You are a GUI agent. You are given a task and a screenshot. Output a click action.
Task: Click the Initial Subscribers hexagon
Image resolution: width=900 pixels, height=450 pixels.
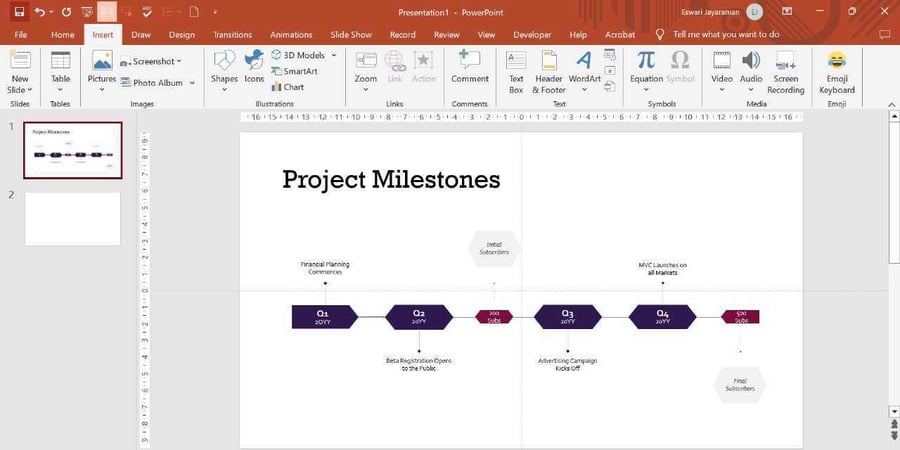(494, 249)
